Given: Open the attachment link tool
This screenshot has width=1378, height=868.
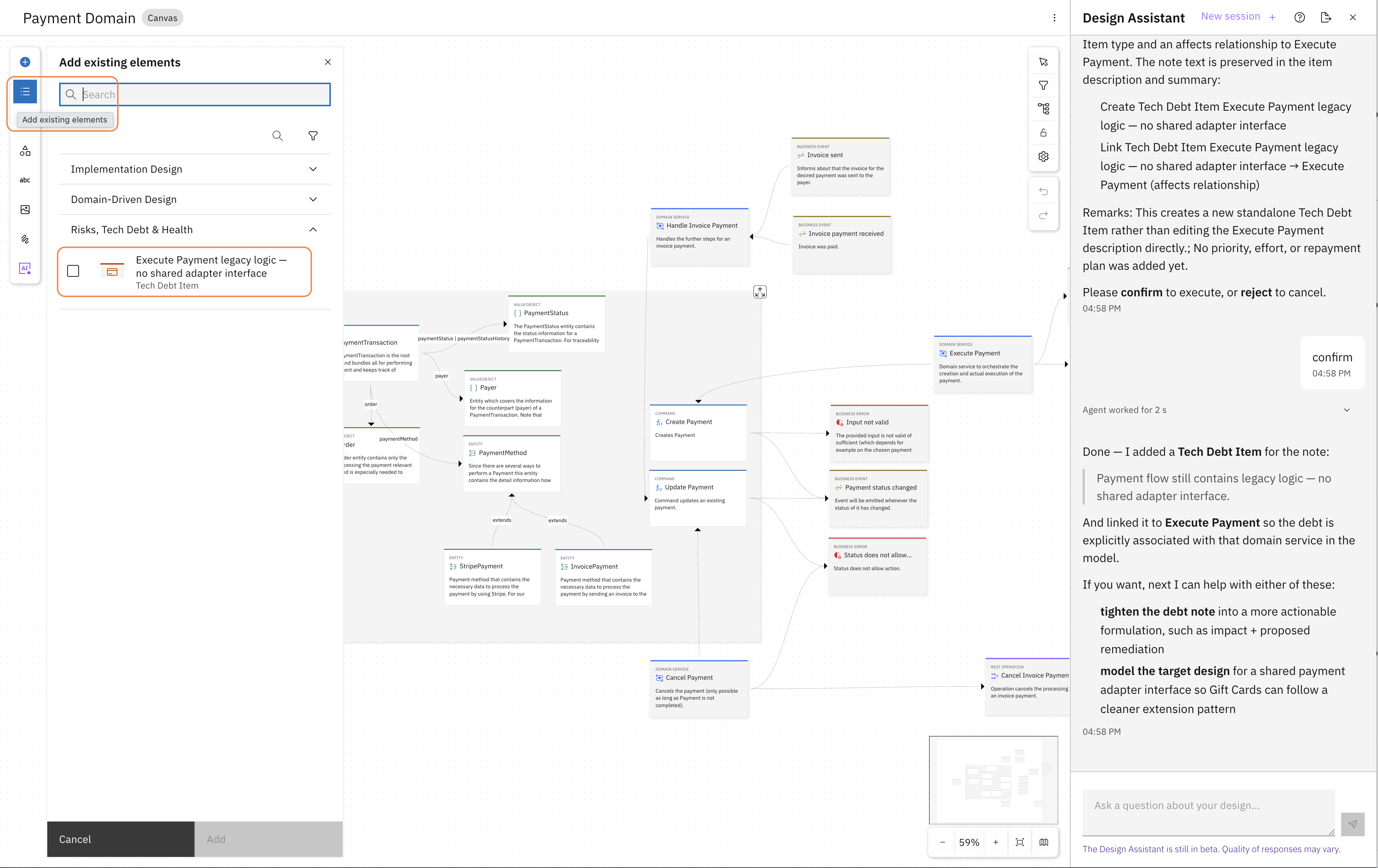Looking at the screenshot, I should point(25,239).
